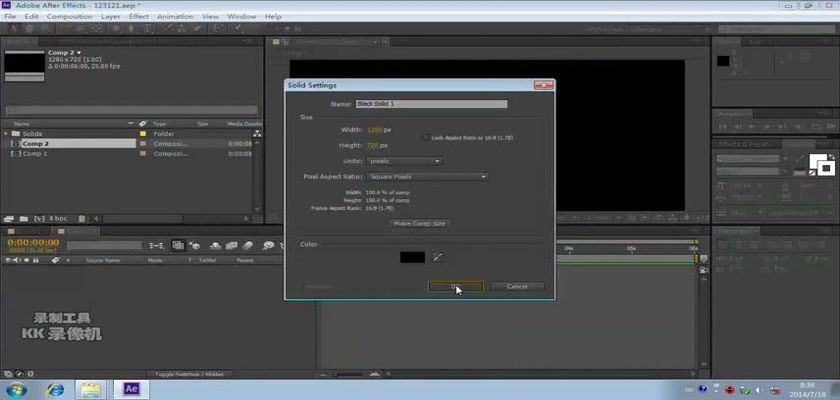The width and height of the screenshot is (840, 400).
Task: Click the no-color box in Character panel
Action: point(812,173)
